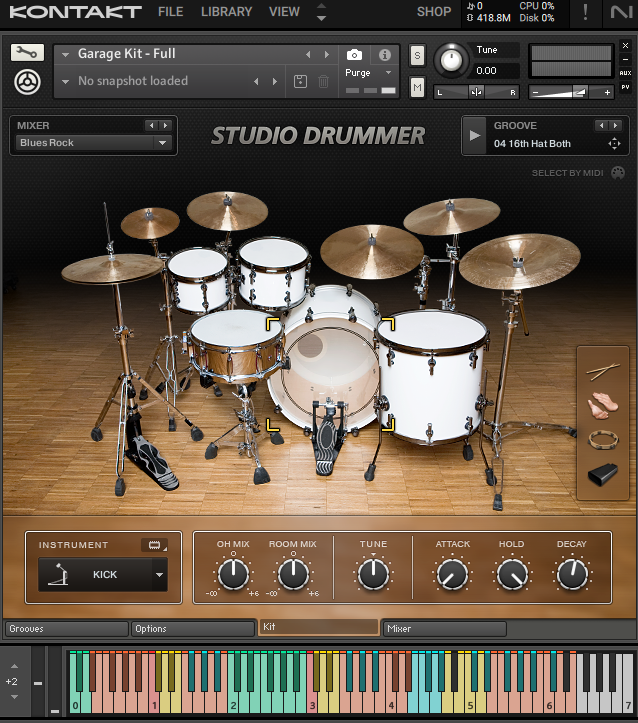Open Garage Kit instrument dropdown arrow

(65, 54)
